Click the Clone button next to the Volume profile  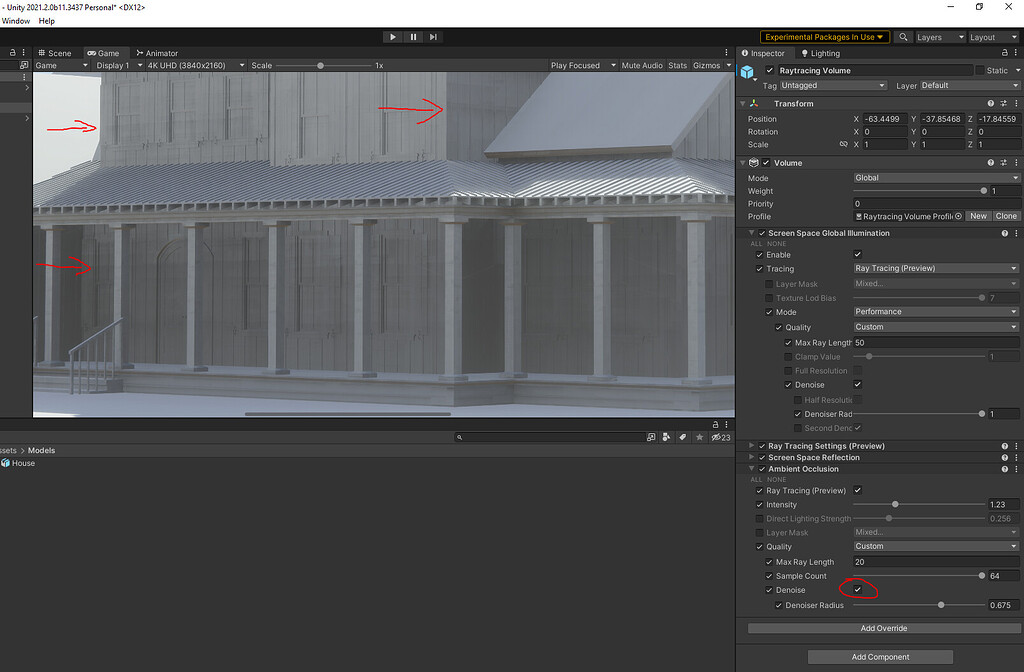[1005, 215]
